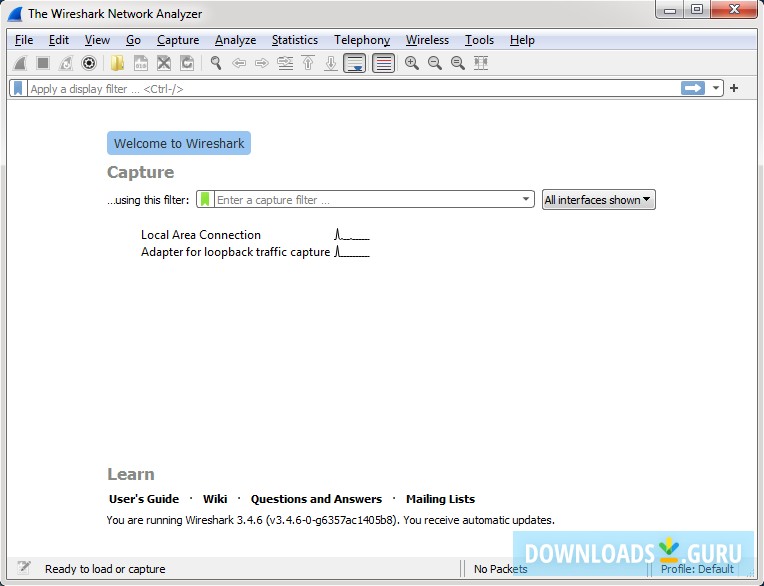Go to previous packet arrow
This screenshot has height=586, width=764.
click(x=239, y=63)
